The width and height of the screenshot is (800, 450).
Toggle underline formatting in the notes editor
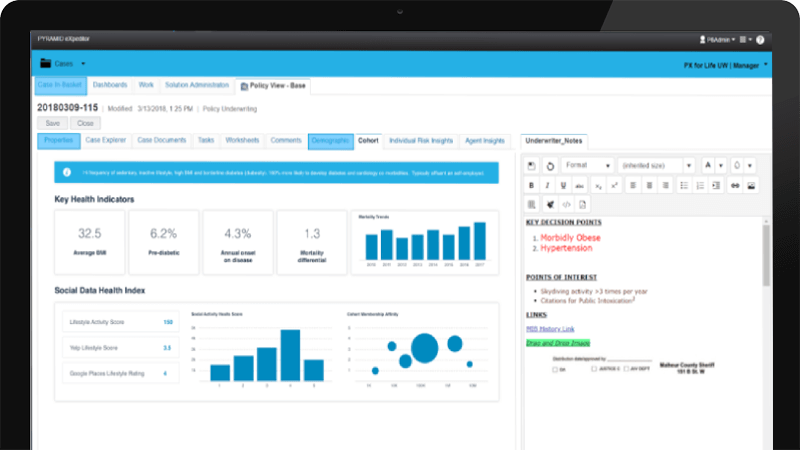(x=563, y=186)
